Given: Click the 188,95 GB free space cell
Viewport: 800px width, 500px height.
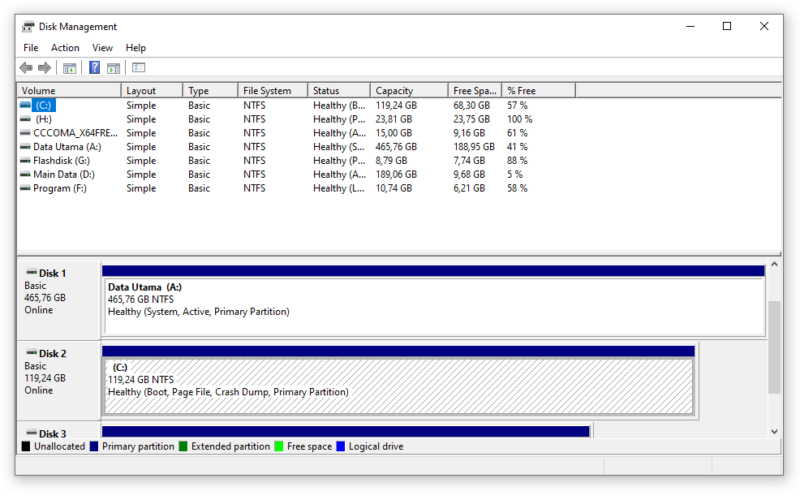Looking at the screenshot, I should 474,146.
